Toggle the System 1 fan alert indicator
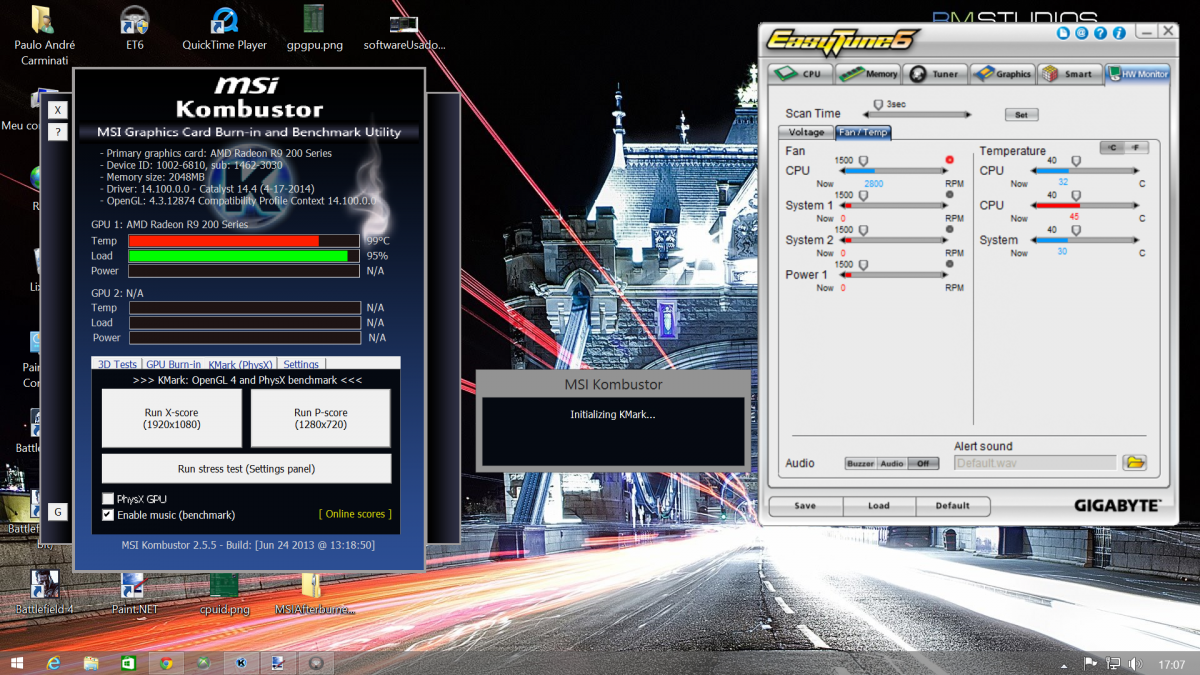This screenshot has width=1200, height=675. pos(949,194)
